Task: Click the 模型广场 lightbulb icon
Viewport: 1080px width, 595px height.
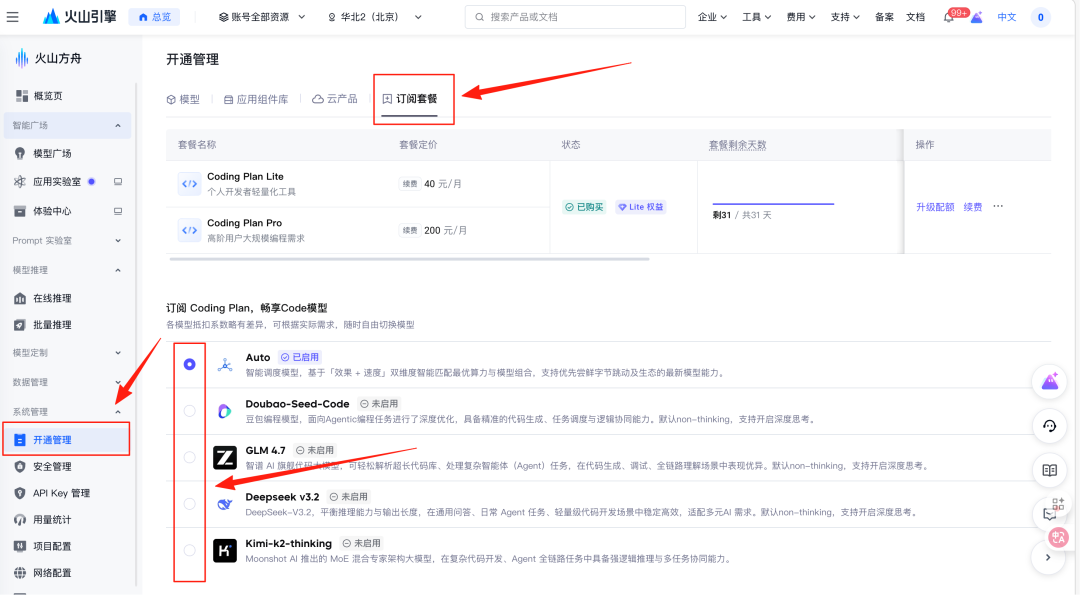Action: [x=20, y=153]
